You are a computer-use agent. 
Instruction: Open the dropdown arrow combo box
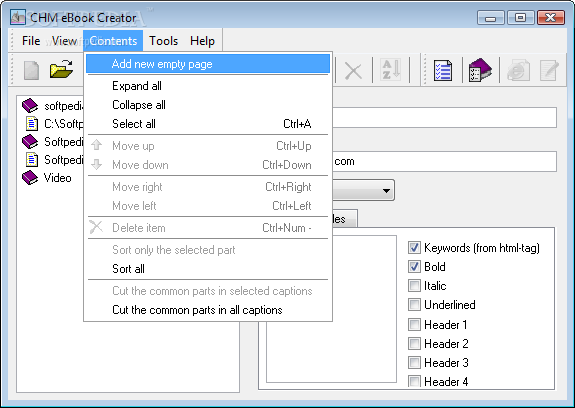click(x=386, y=191)
